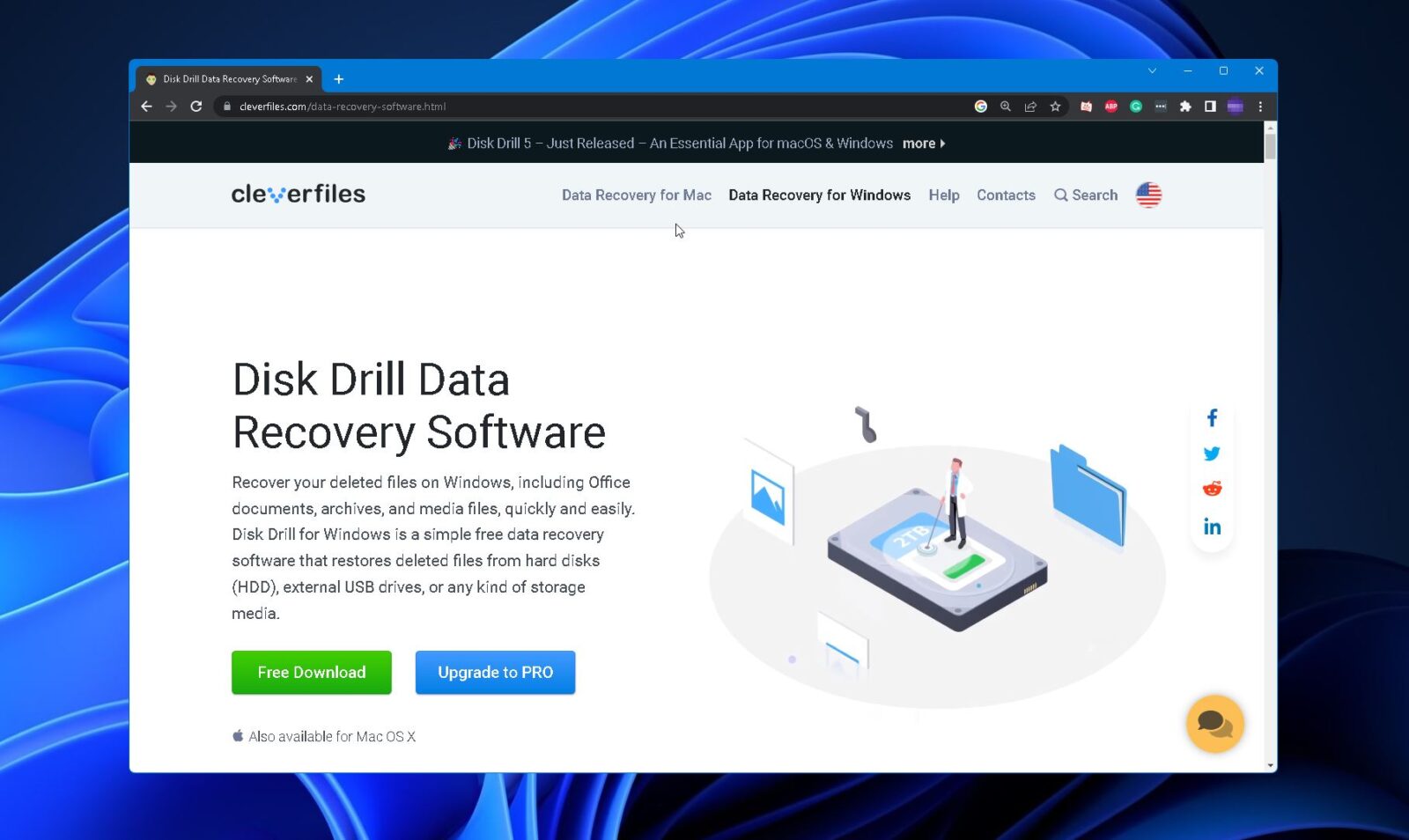
Task: Click the Disk Drill 5 announcement banner text
Action: (680, 144)
